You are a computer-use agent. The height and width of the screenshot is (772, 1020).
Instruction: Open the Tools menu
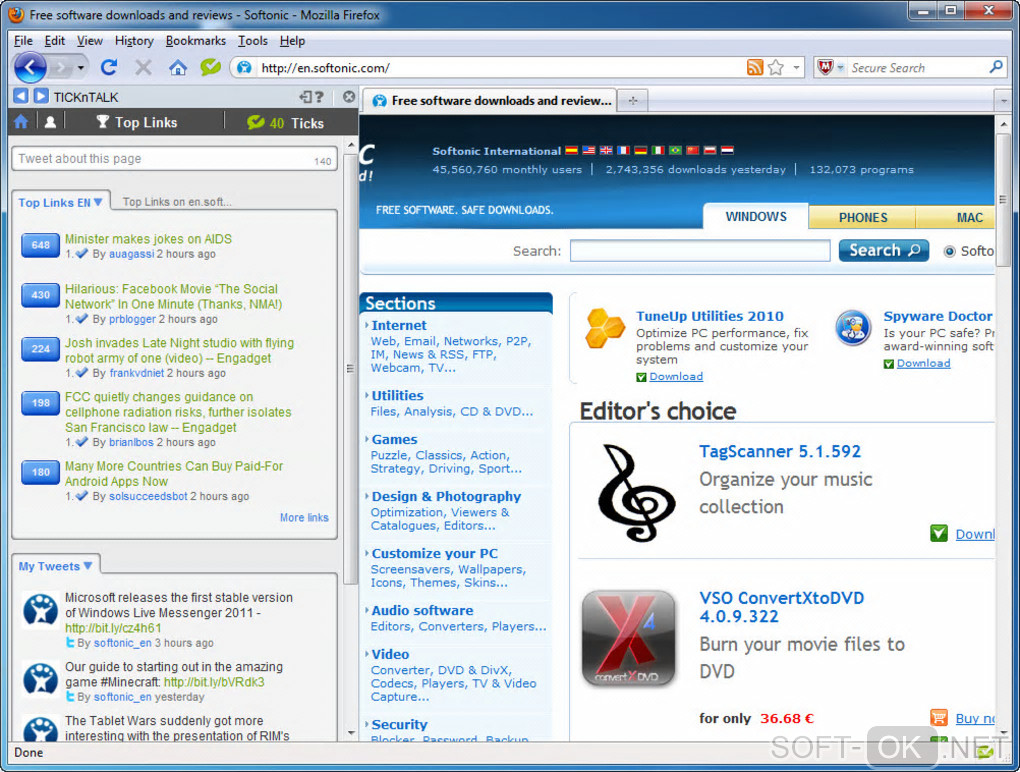(252, 41)
